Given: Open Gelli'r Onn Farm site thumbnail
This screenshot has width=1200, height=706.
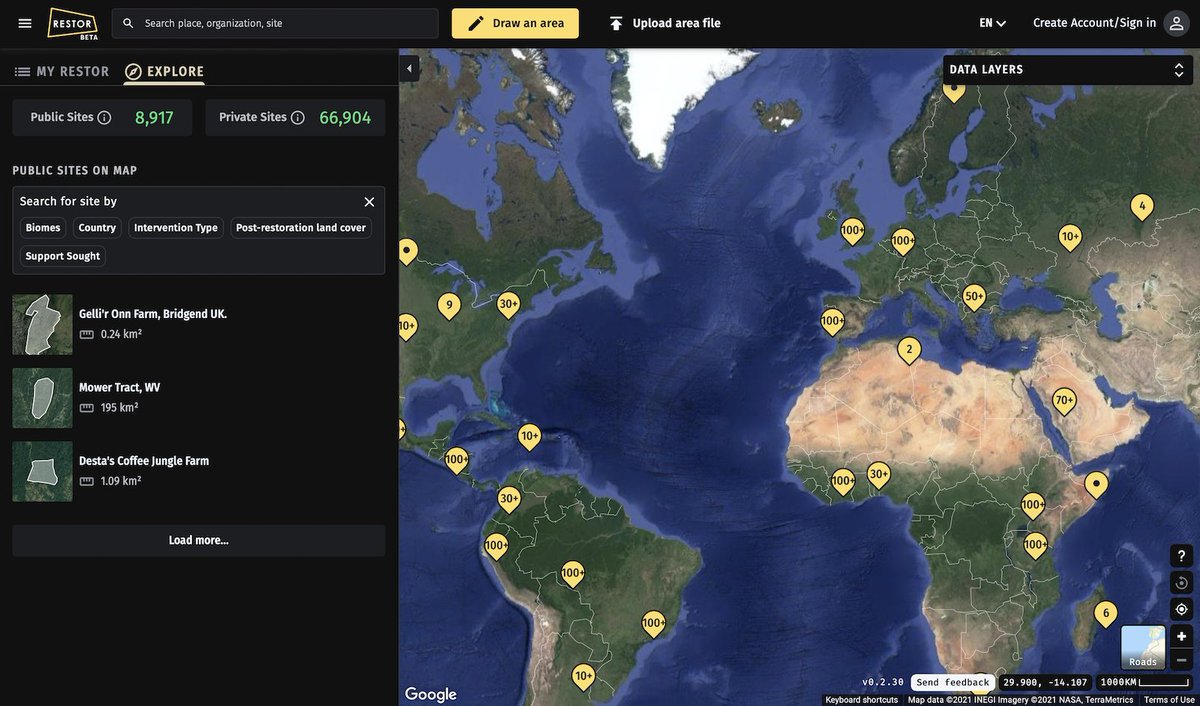Looking at the screenshot, I should tap(42, 324).
